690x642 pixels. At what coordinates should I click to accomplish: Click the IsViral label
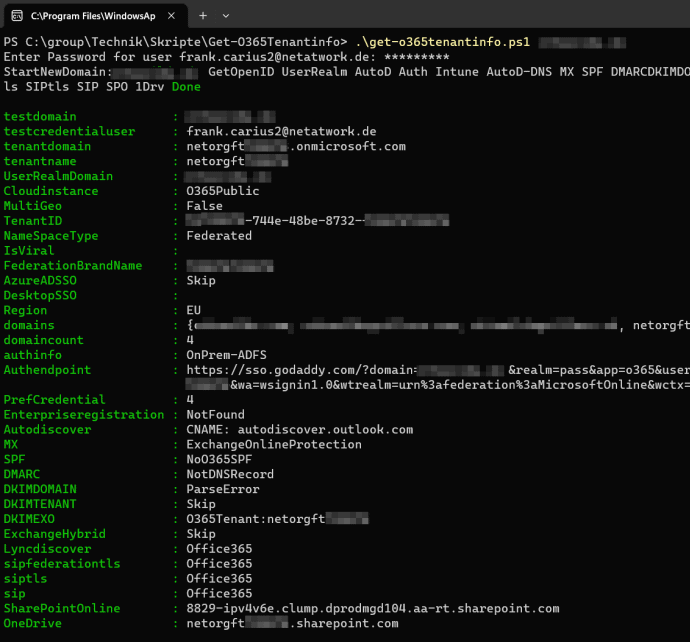29,251
